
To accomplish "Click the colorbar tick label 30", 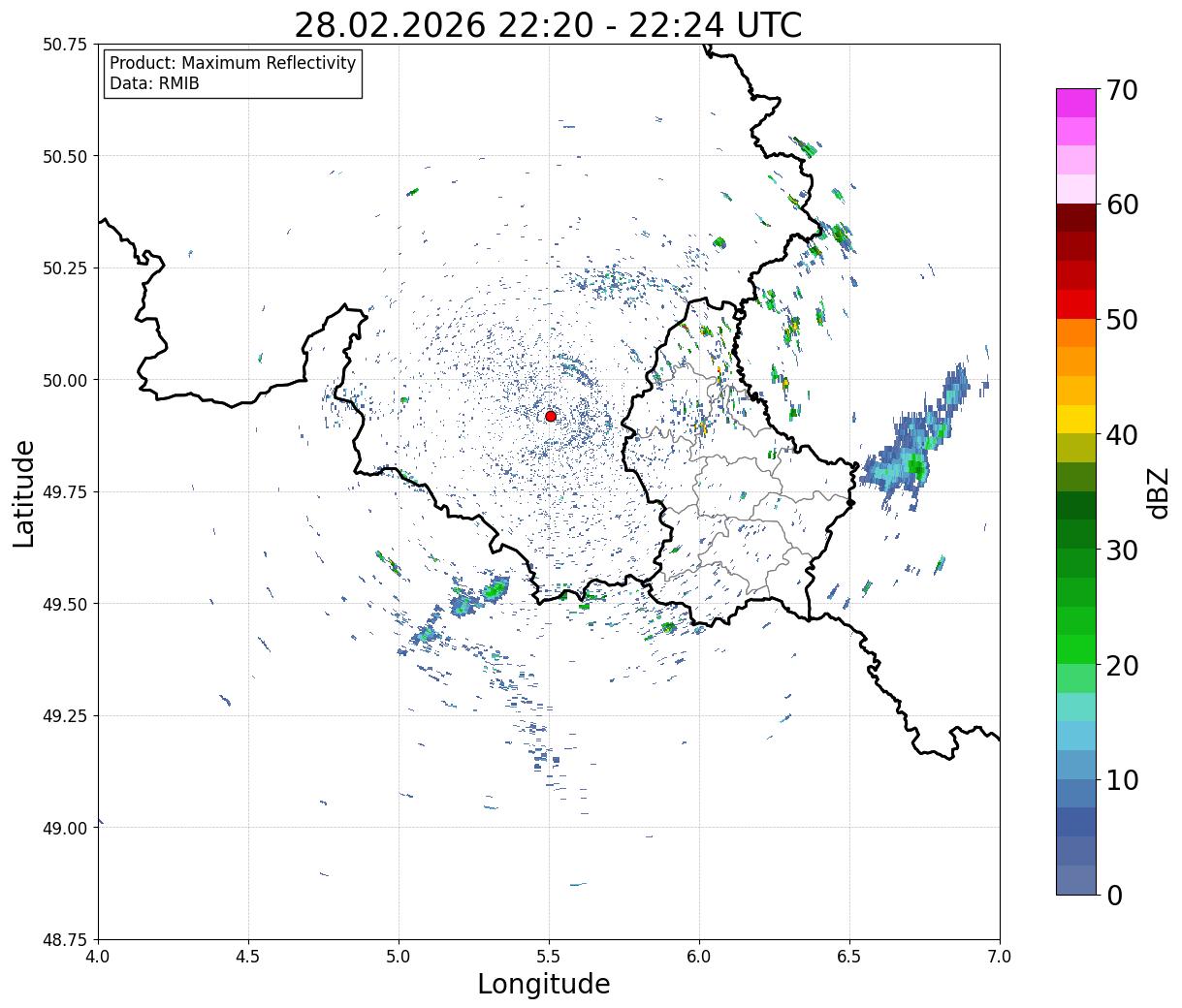I will pos(1122,550).
